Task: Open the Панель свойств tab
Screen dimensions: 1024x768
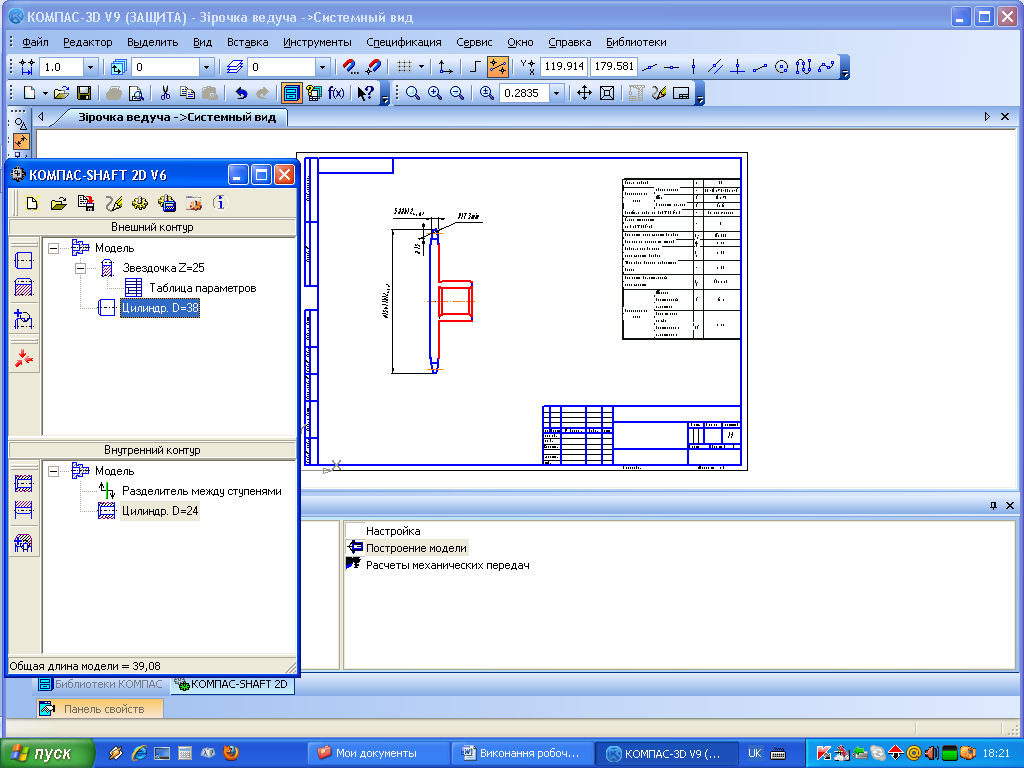Action: coord(99,709)
